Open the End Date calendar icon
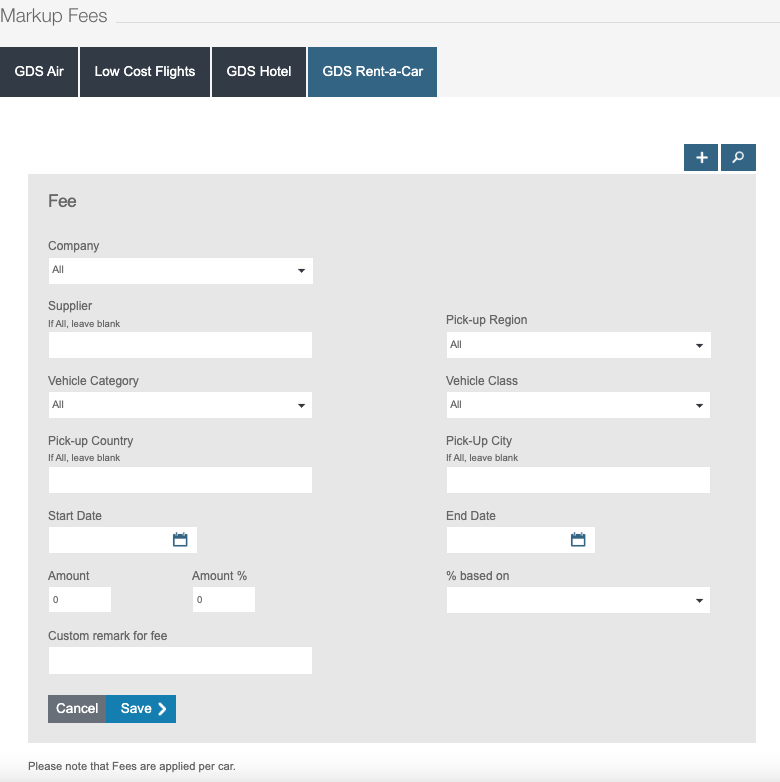This screenshot has height=782, width=780. click(x=578, y=540)
